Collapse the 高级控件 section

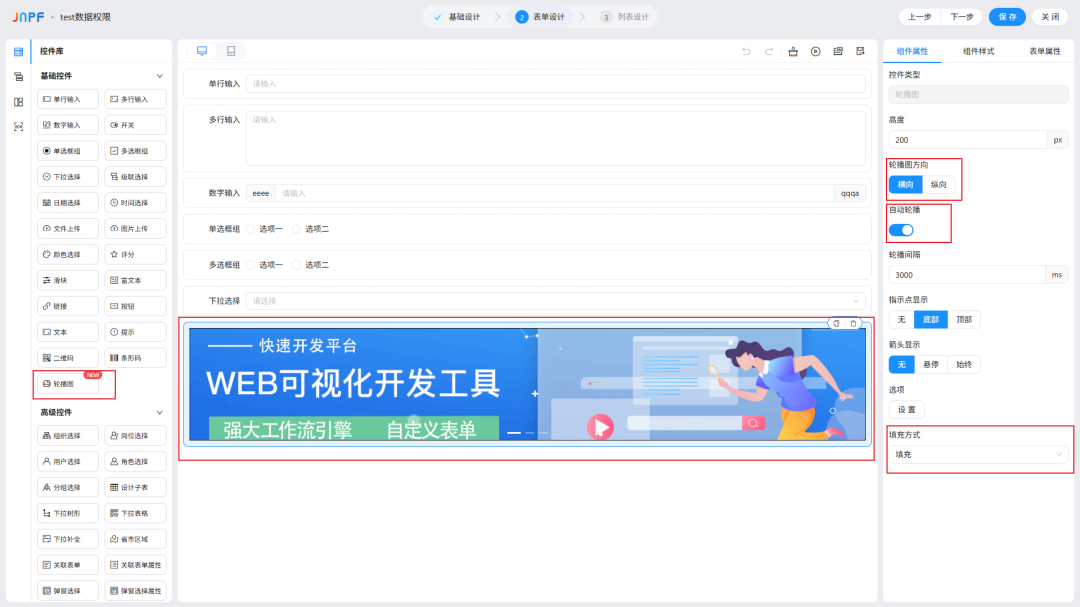[160, 413]
